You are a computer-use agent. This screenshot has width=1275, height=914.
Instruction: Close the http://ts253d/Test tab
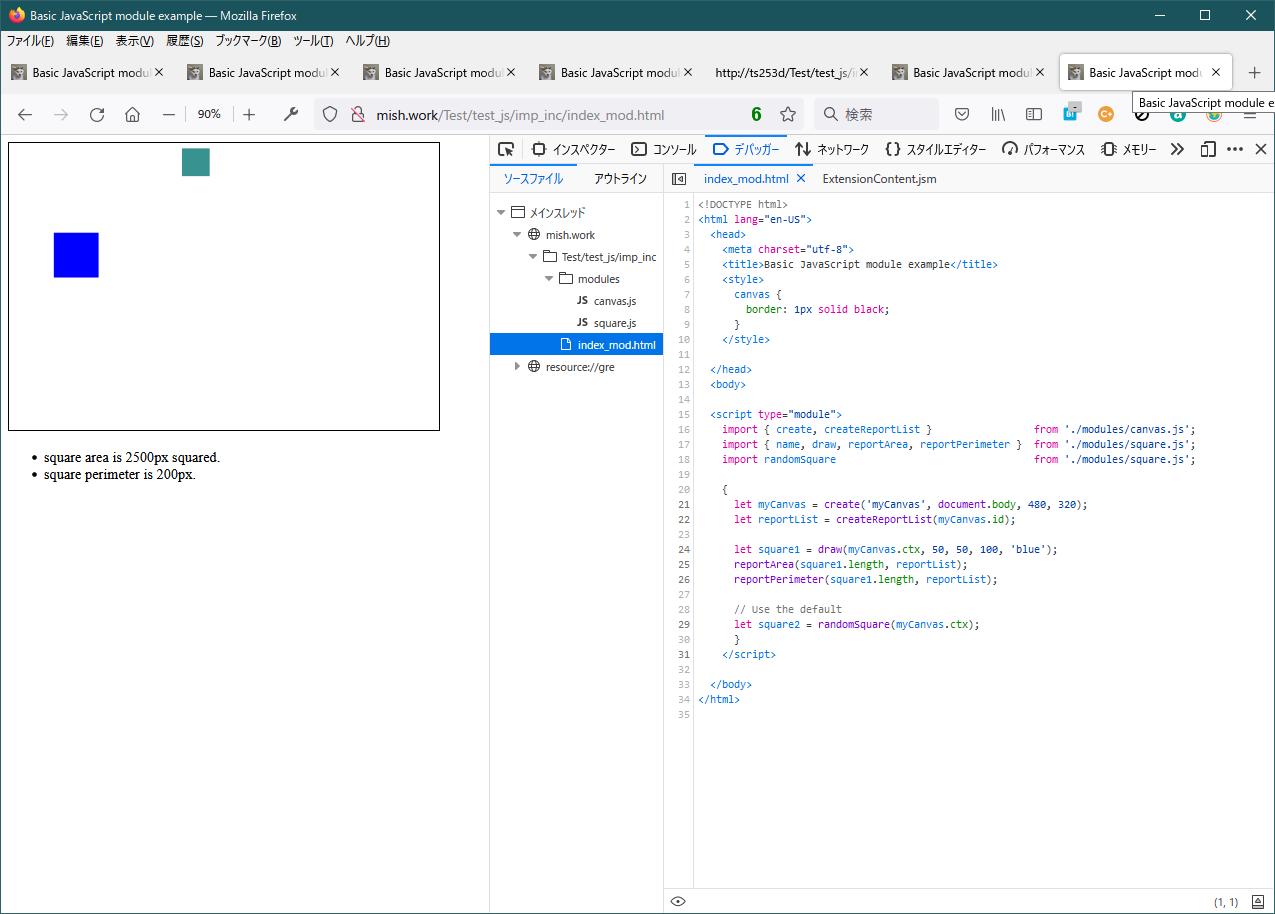coord(864,72)
